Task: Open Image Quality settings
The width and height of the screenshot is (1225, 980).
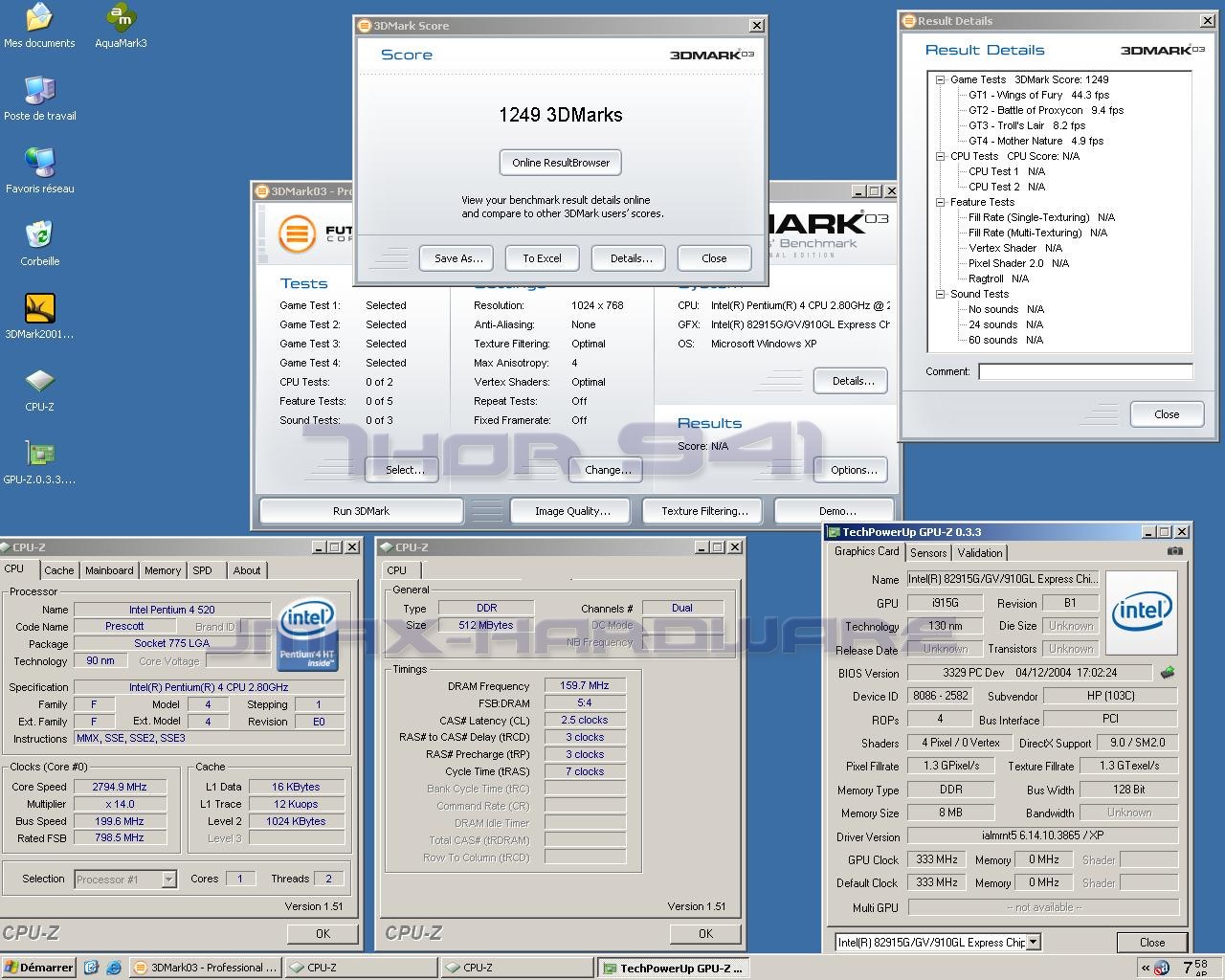Action: [x=572, y=511]
